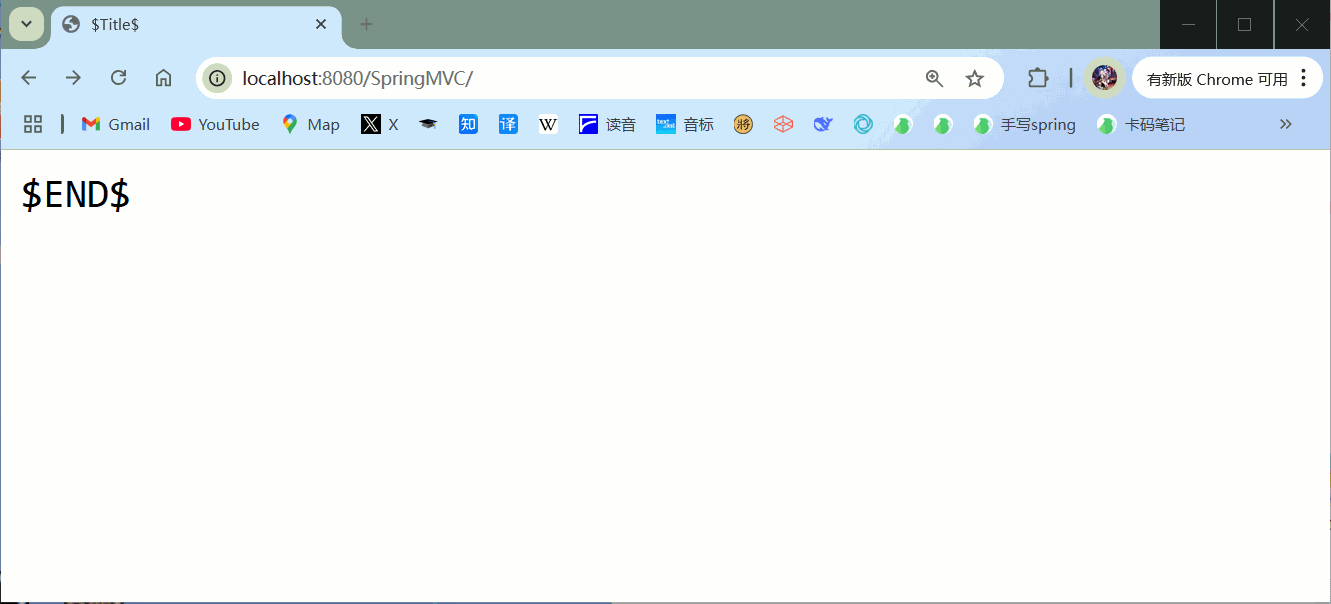Open the Wikipedia W bookmark
The height and width of the screenshot is (604, 1331).
click(x=548, y=124)
